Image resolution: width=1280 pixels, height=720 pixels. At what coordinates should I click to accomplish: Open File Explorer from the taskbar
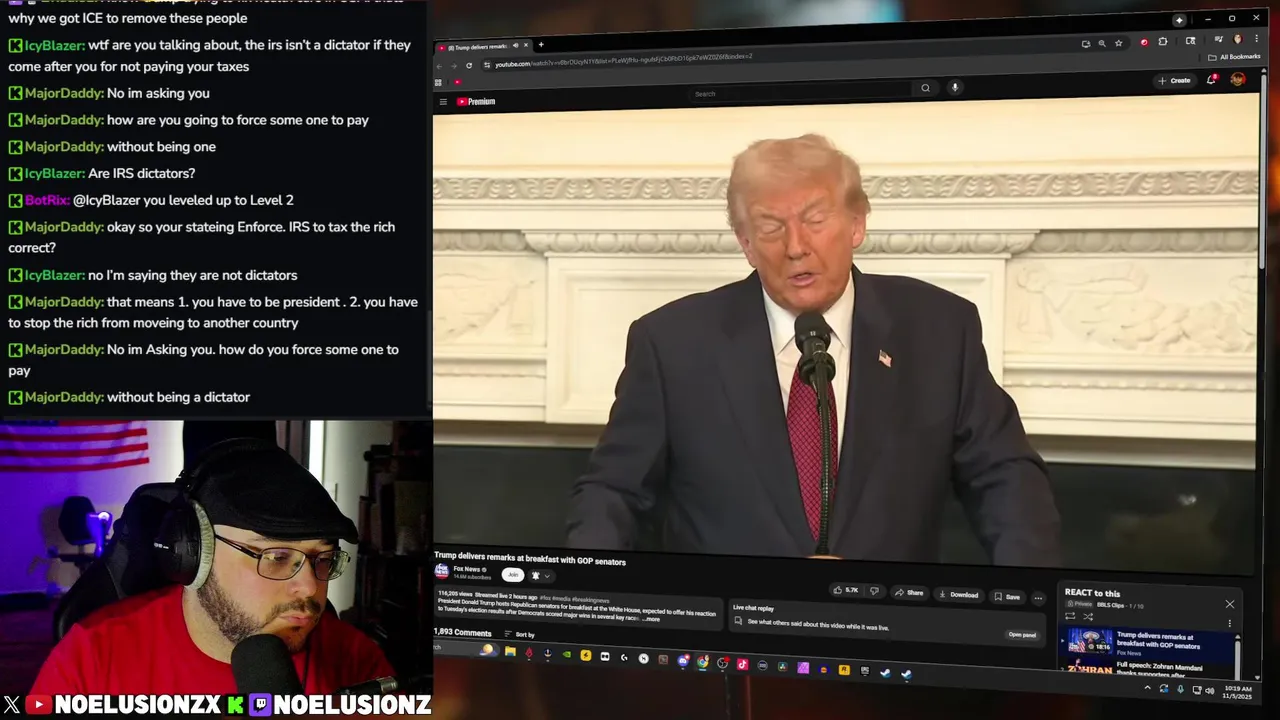point(510,651)
